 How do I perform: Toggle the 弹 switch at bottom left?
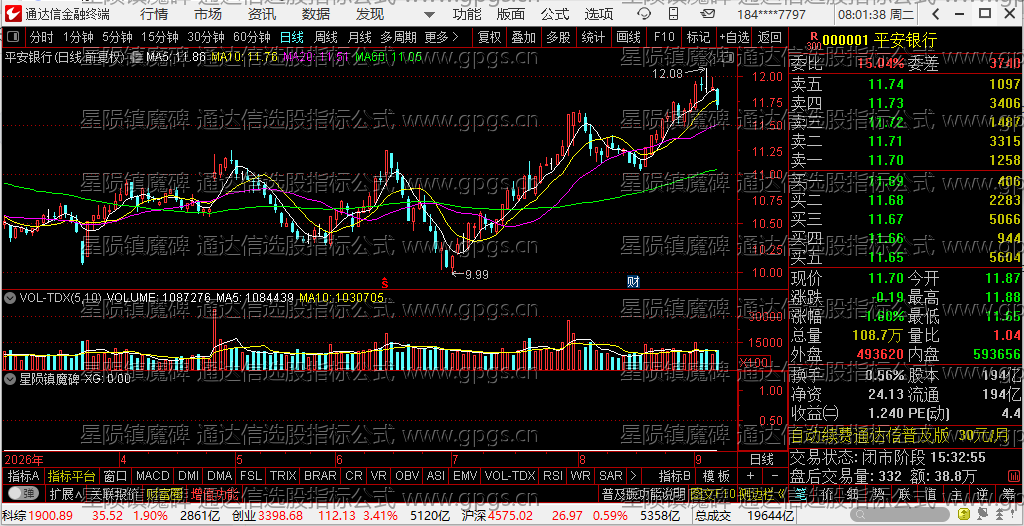click(24, 494)
